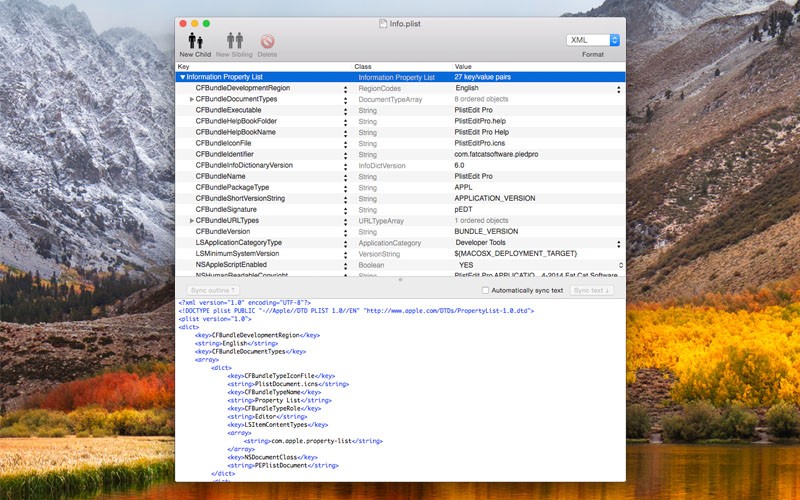Select the CFBundleHelpBookFolder row

point(400,121)
